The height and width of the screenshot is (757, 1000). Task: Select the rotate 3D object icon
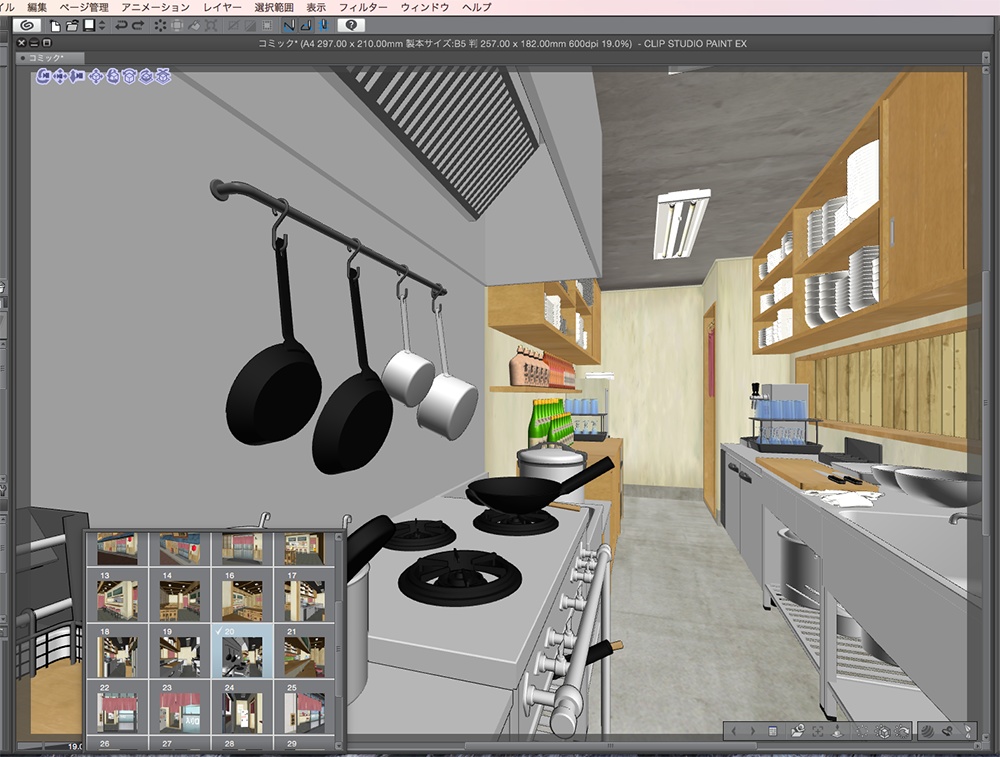pyautogui.click(x=113, y=75)
